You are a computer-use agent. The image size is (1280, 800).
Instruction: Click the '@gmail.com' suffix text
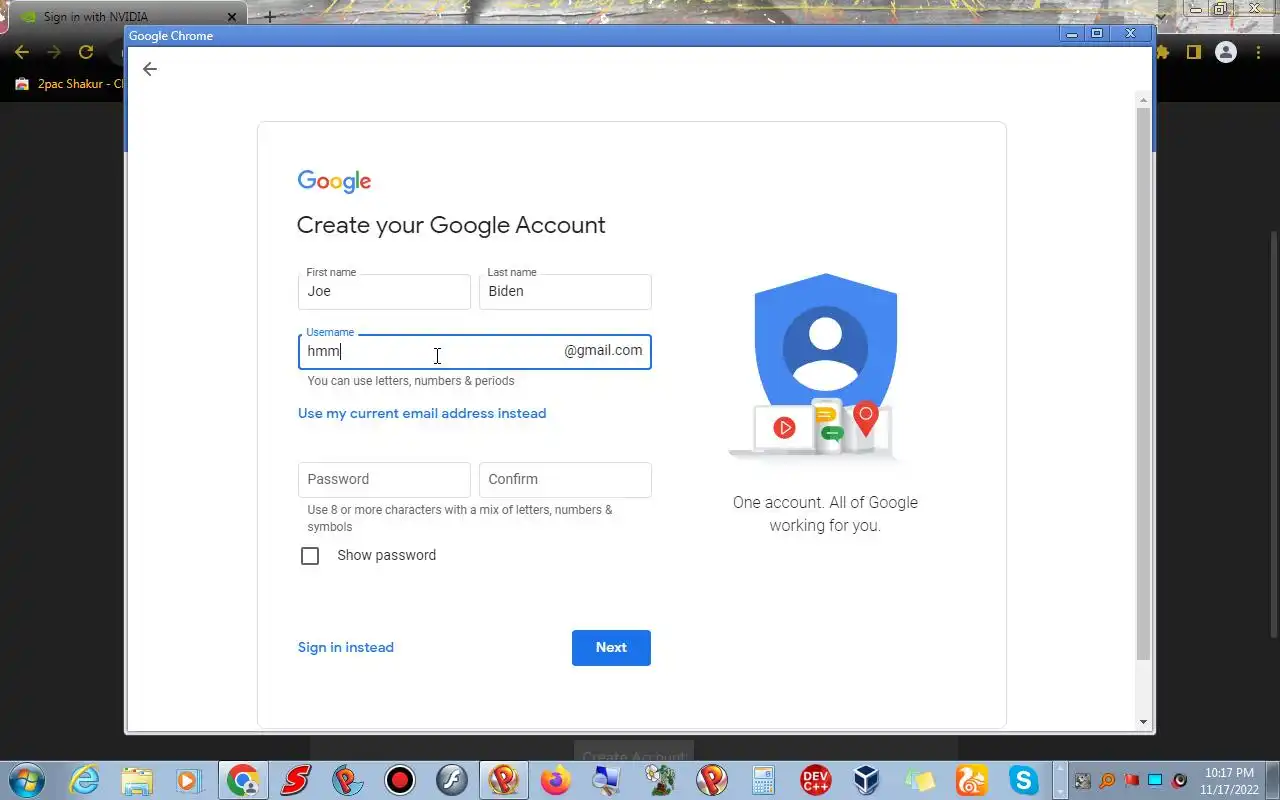603,351
